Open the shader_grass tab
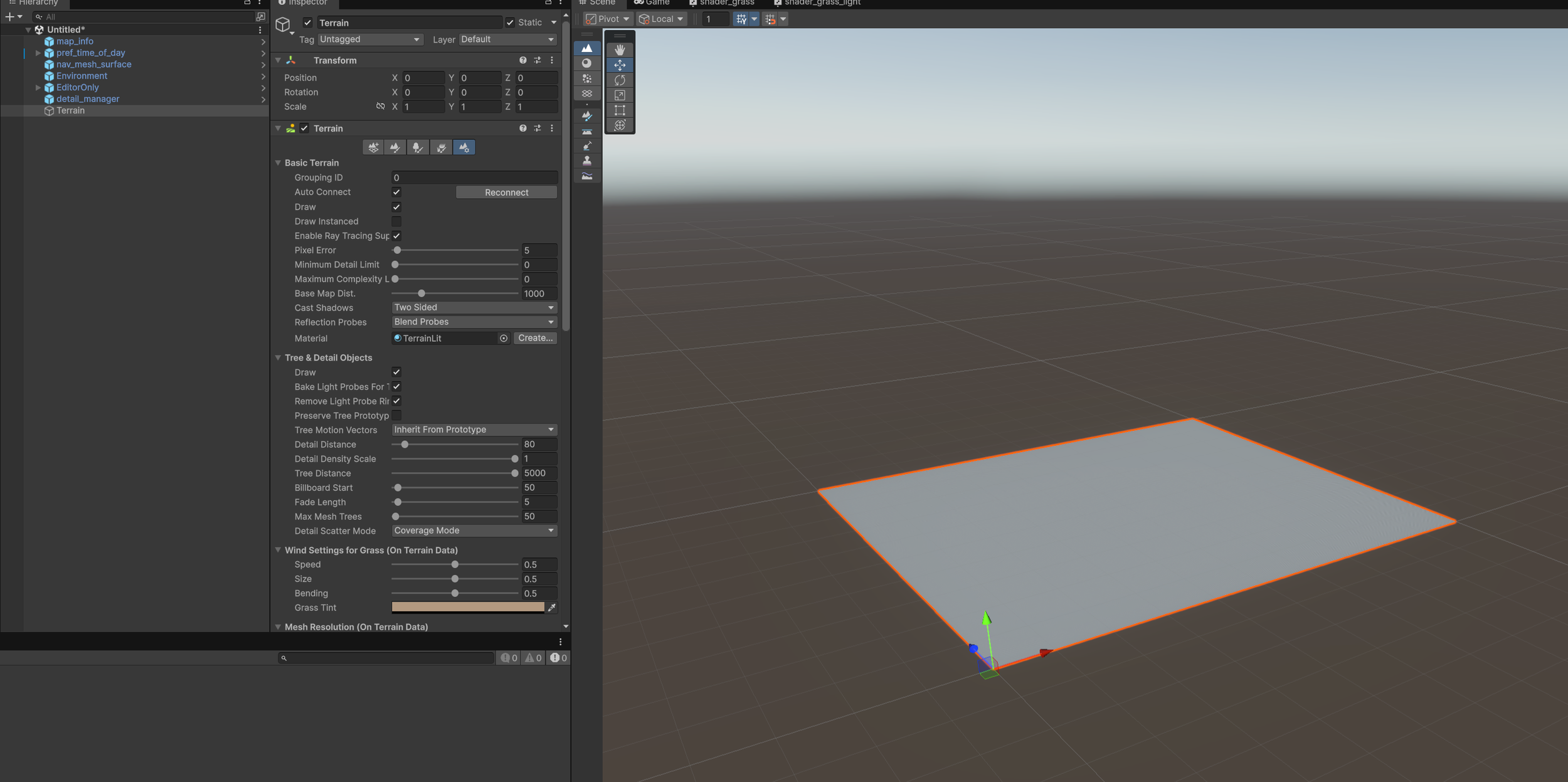This screenshot has height=782, width=1568. [721, 3]
